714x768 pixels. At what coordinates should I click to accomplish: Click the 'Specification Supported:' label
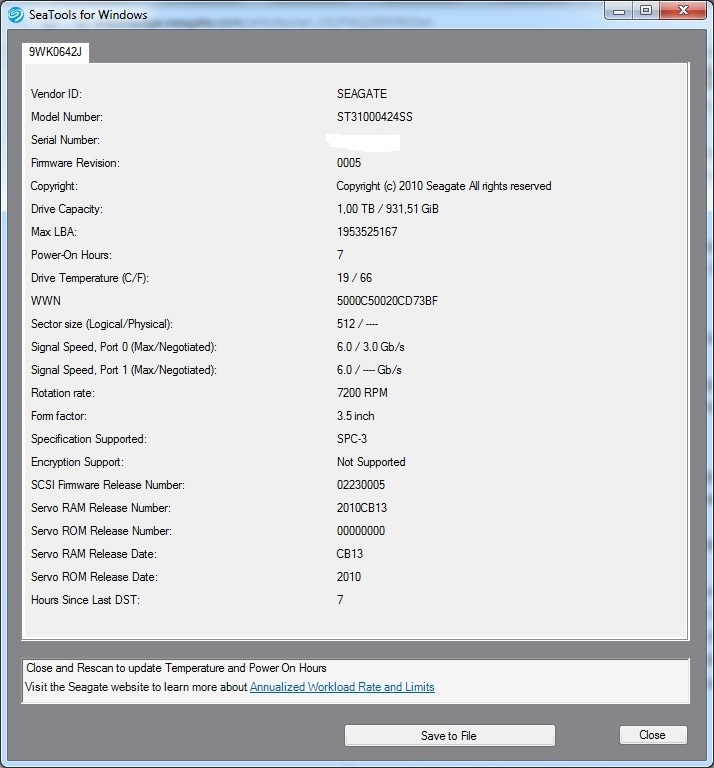point(89,439)
